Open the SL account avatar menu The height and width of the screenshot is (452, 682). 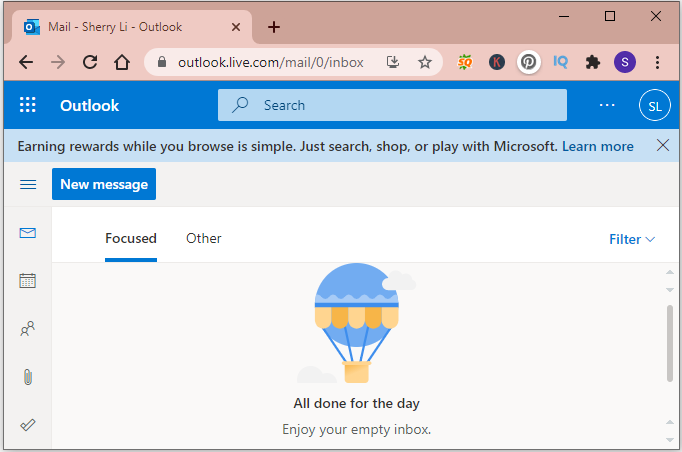pos(655,105)
